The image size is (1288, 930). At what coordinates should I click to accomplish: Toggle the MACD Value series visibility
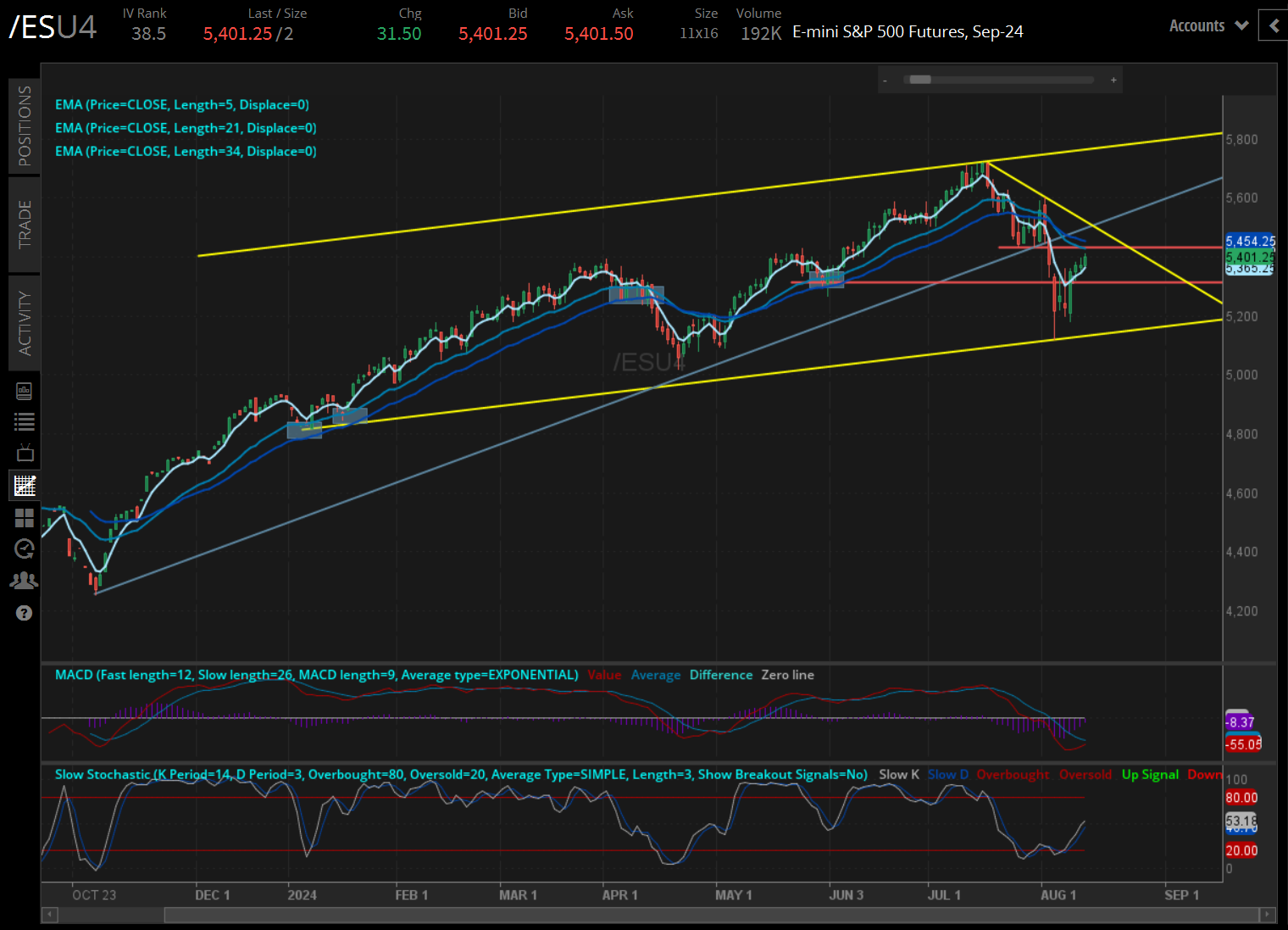604,675
